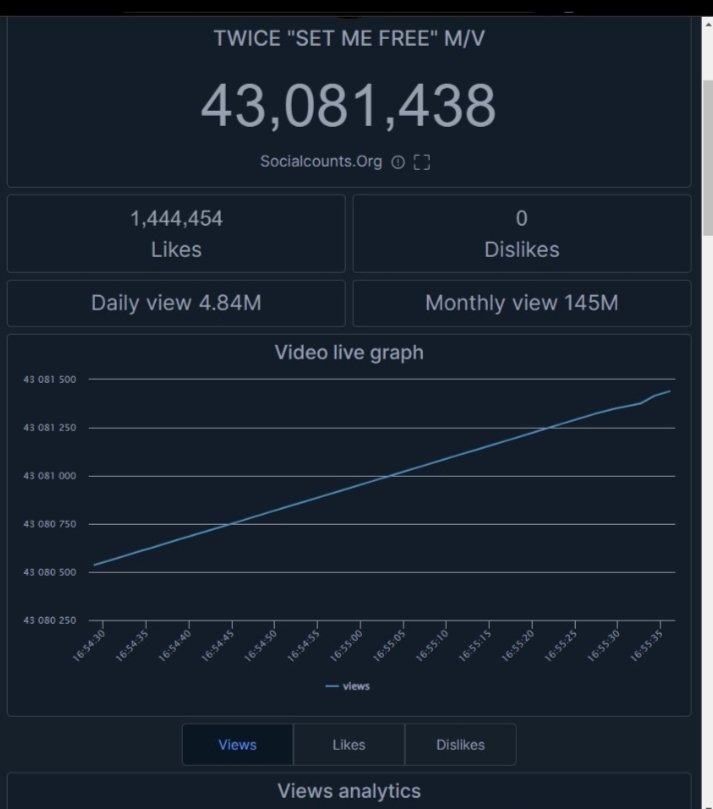Click the 16:55:20 time axis label

coord(518,645)
